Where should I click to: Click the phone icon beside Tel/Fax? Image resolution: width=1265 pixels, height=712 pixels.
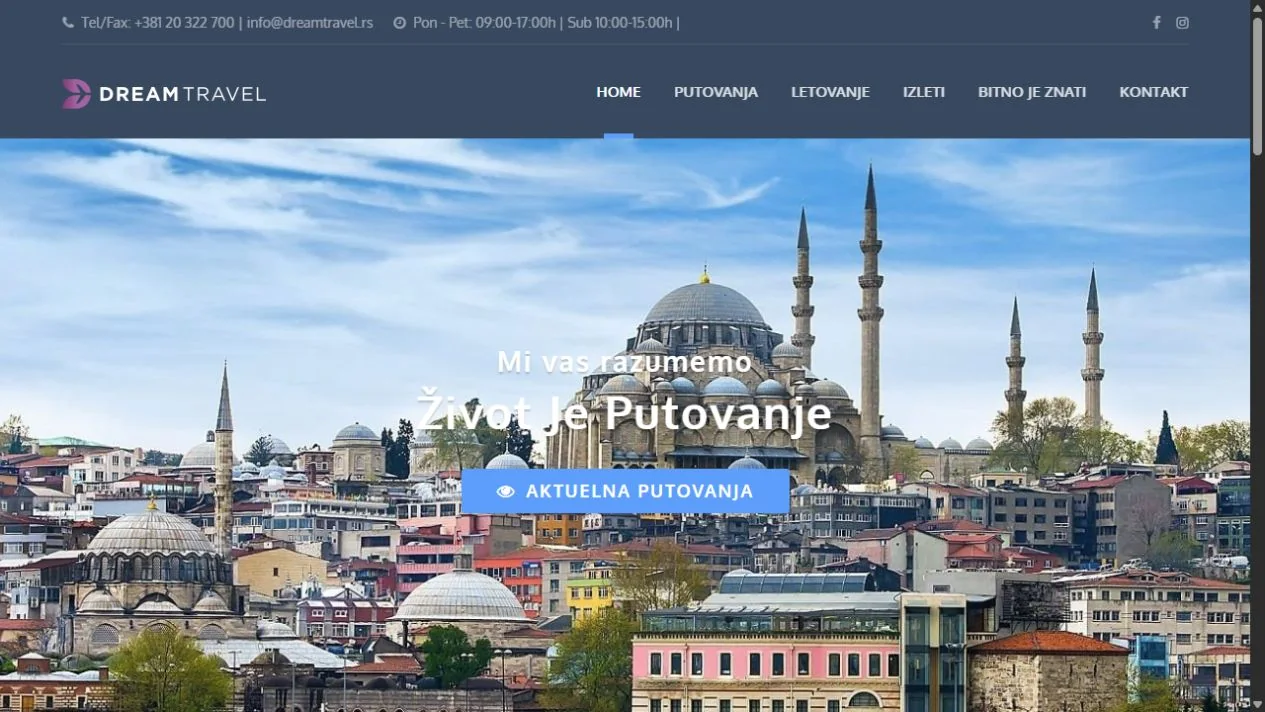[68, 22]
